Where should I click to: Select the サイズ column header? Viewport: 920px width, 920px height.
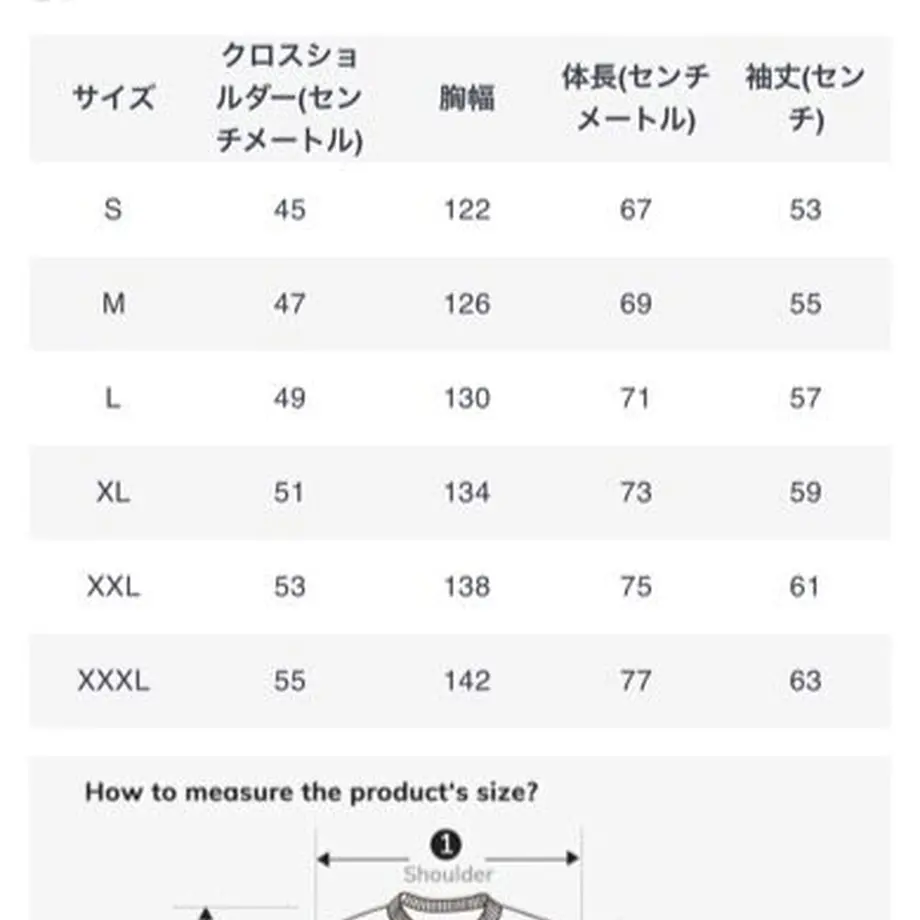tap(114, 97)
